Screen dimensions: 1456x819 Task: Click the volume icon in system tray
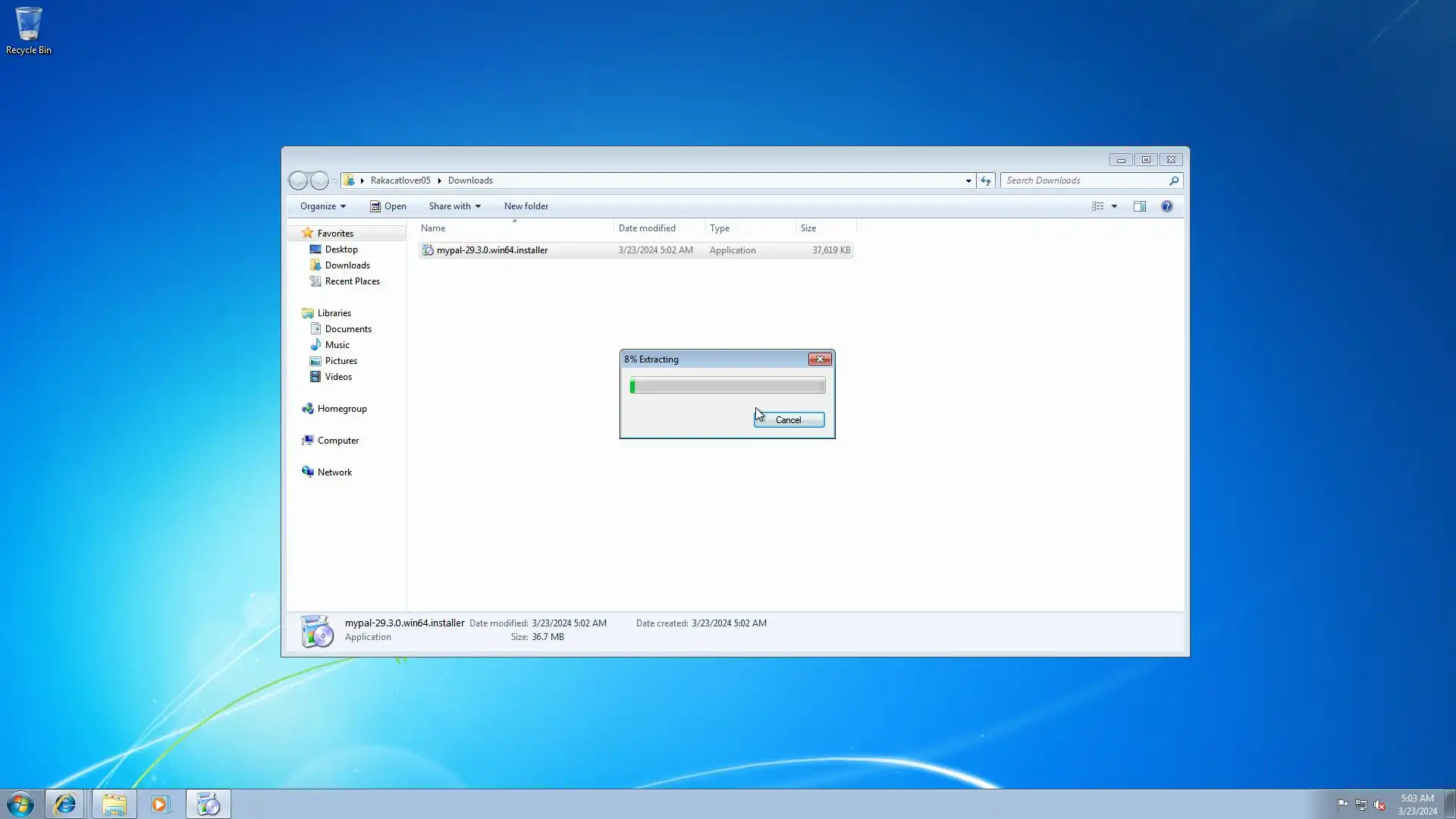[1379, 805]
